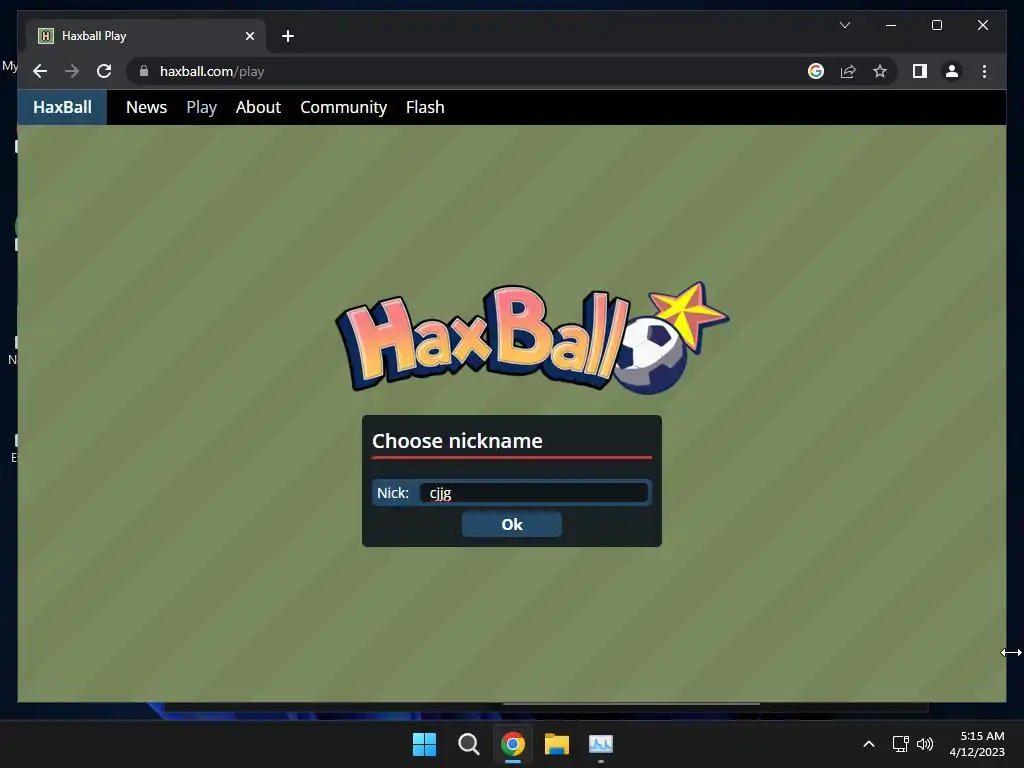Click Chrome icon in taskbar

coord(513,744)
